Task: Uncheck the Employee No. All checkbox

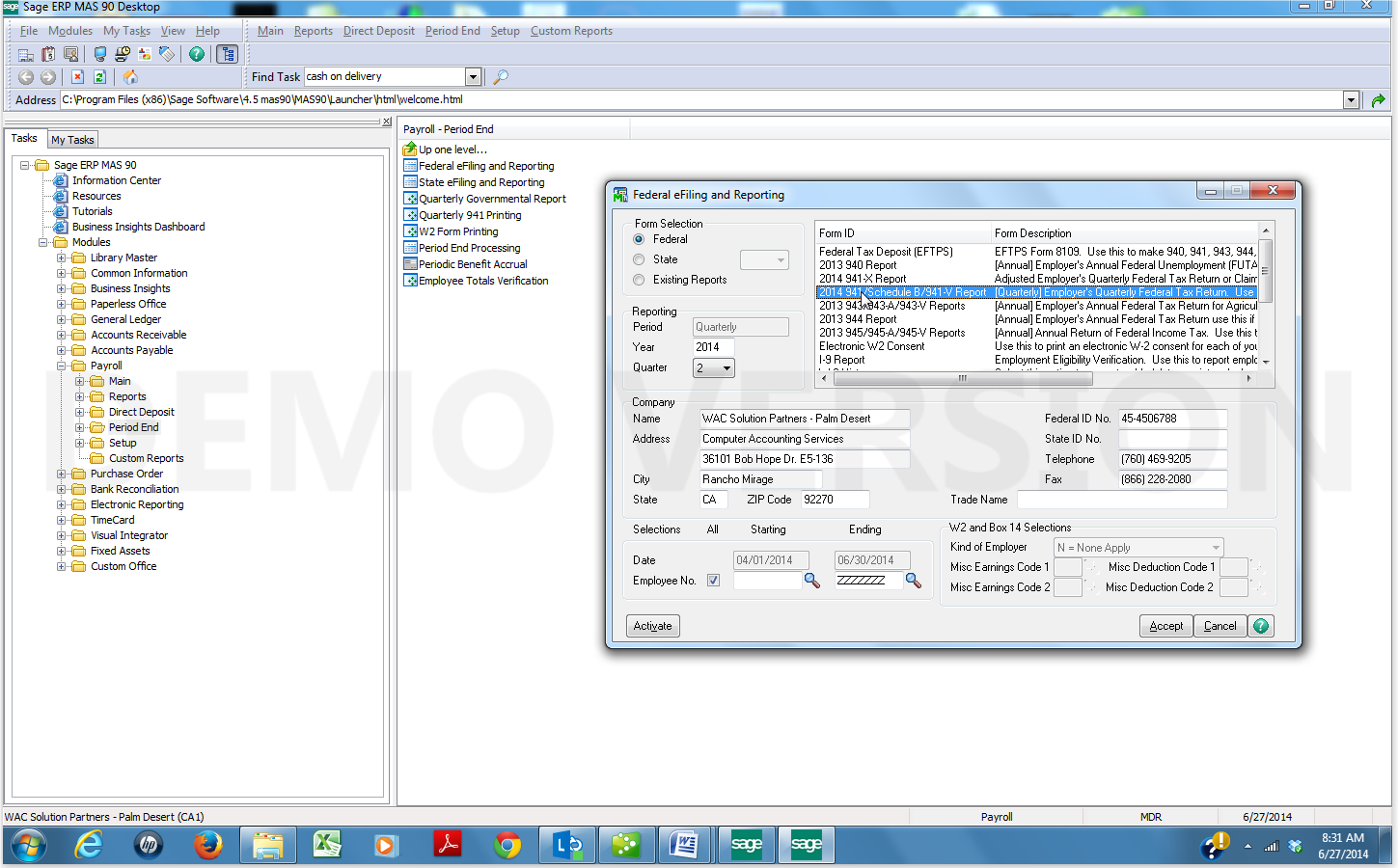Action: tap(713, 581)
